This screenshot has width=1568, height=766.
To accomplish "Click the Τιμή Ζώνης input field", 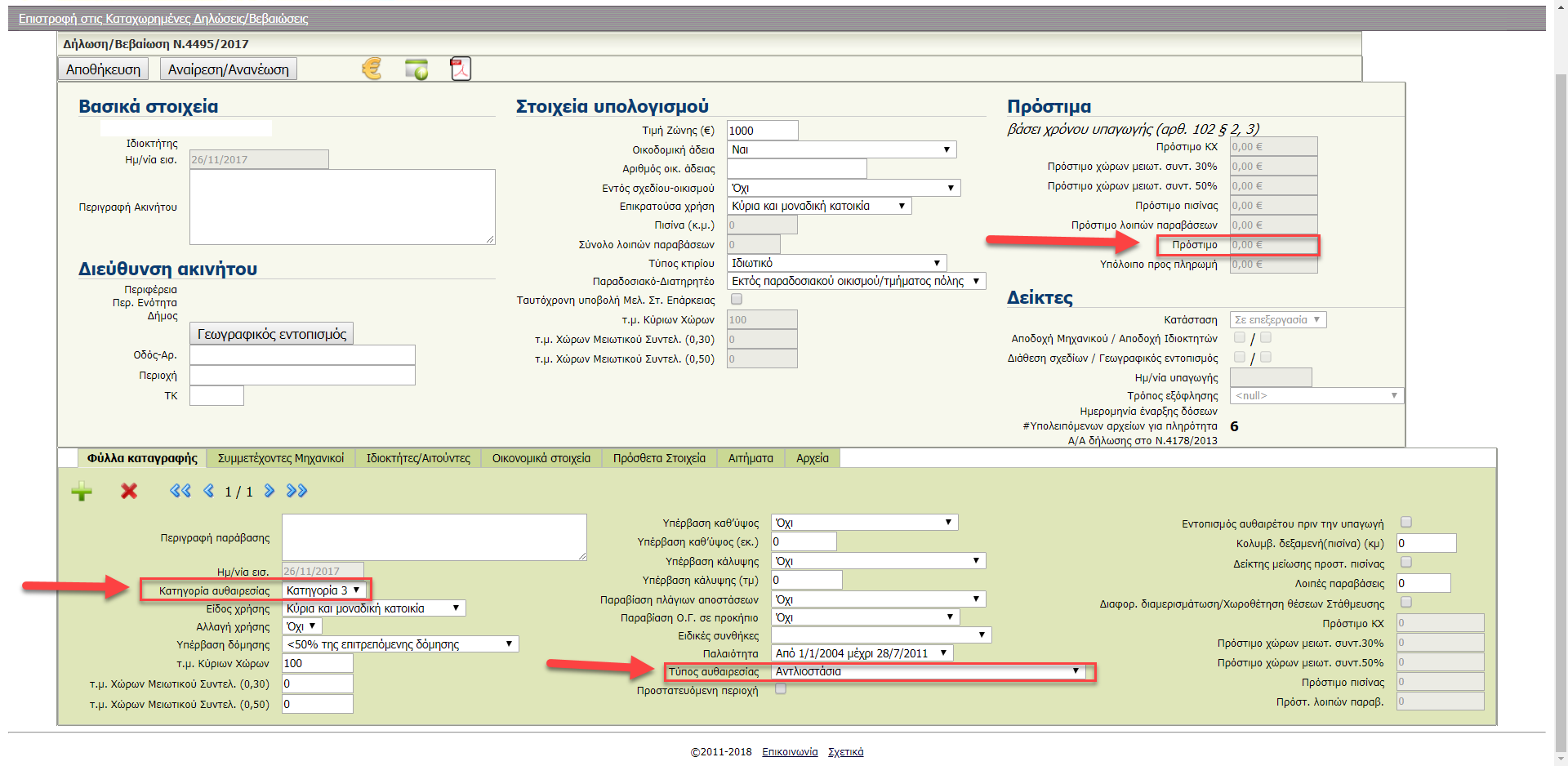I will [x=761, y=131].
